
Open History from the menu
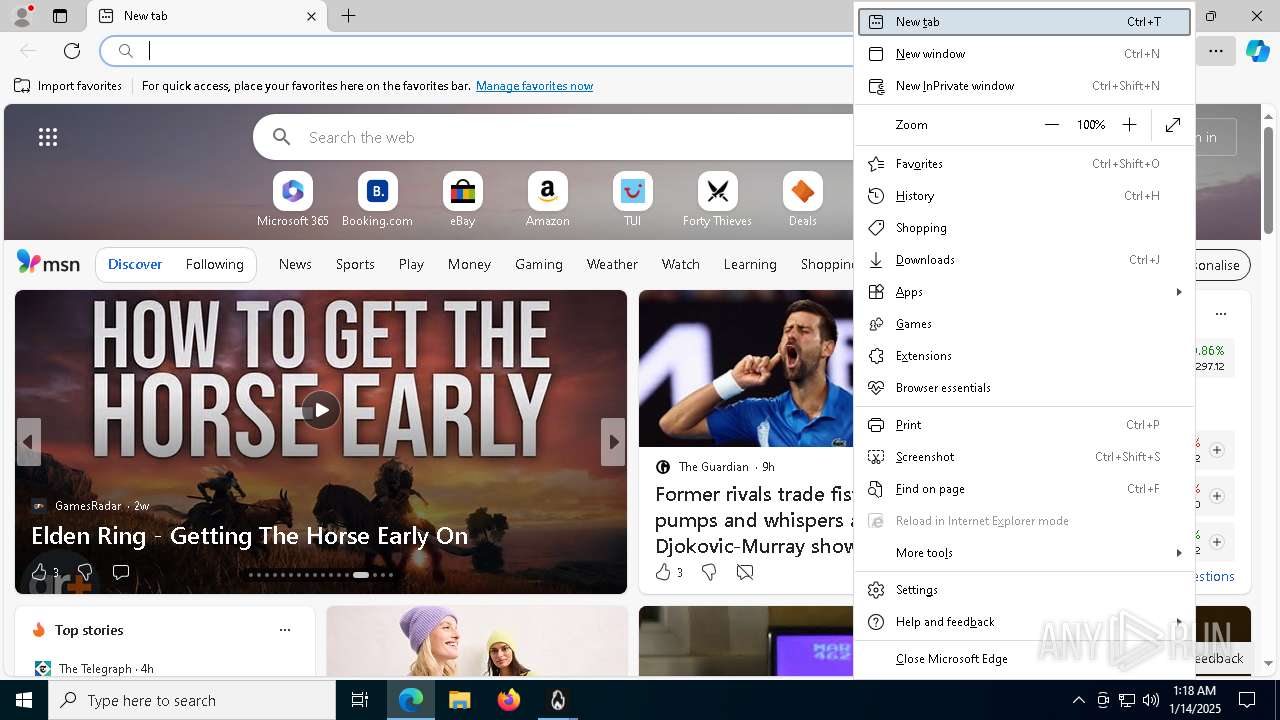(1025, 196)
